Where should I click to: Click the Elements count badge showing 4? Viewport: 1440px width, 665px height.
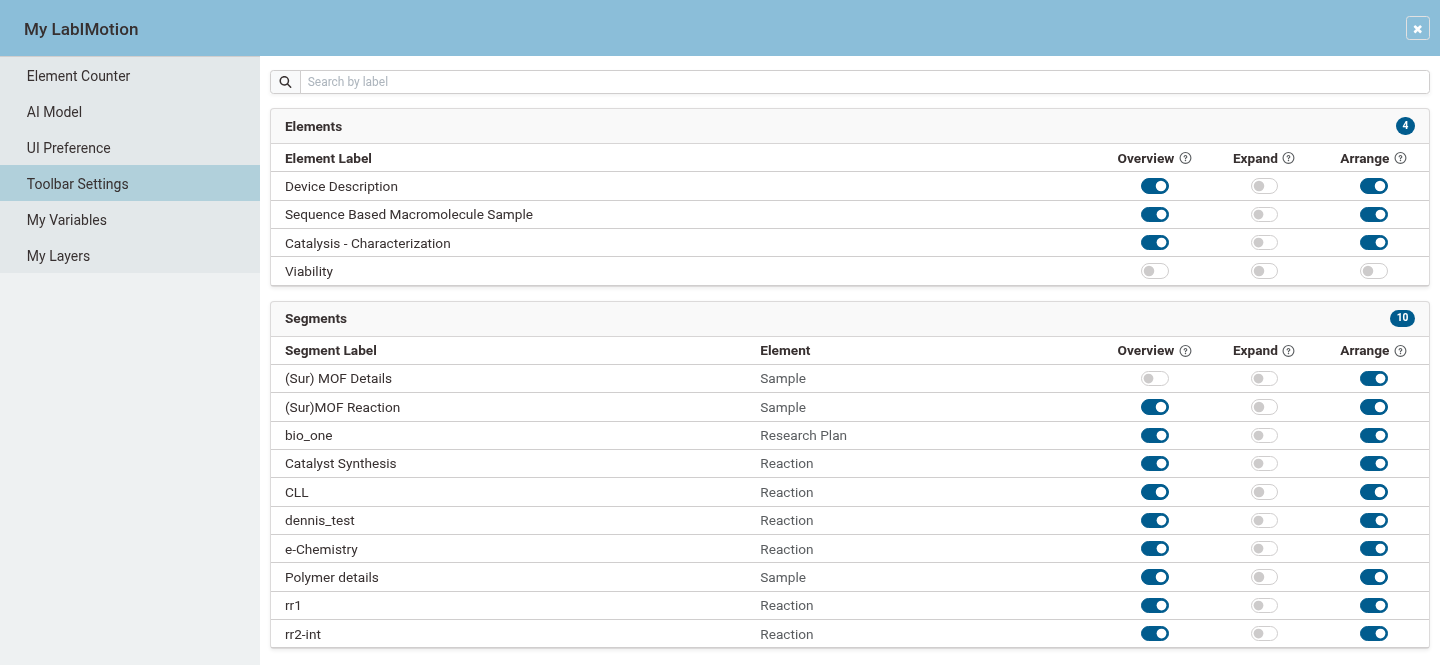1405,126
